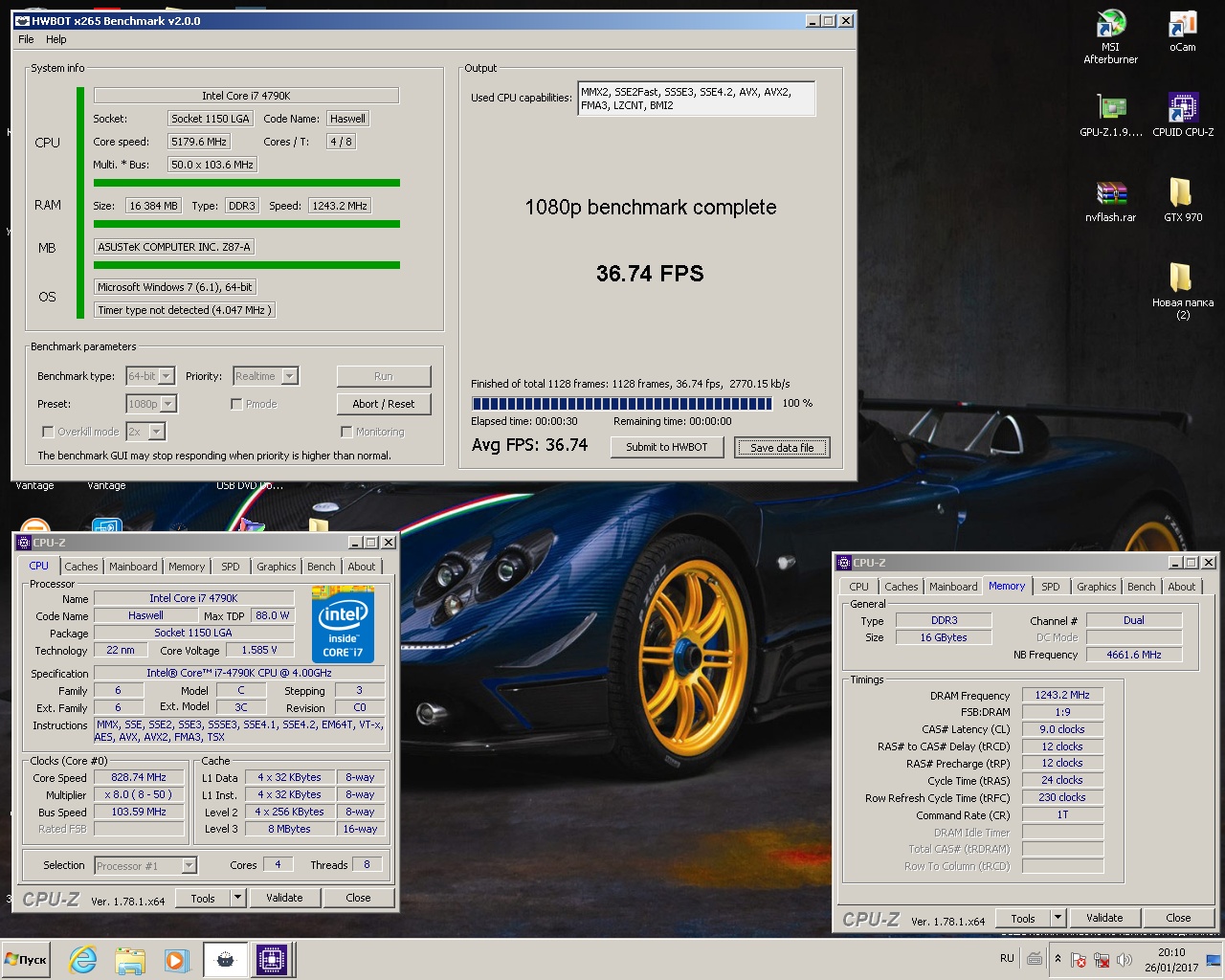
Task: Open the volume speaker tray icon
Action: tap(1125, 960)
